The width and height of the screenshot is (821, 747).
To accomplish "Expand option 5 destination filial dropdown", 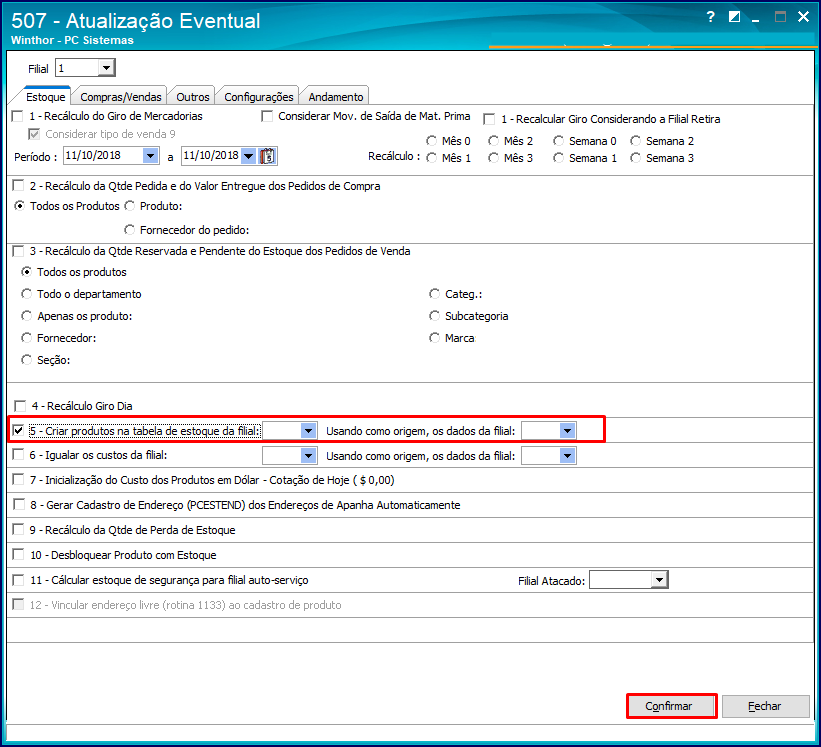I will tap(308, 431).
